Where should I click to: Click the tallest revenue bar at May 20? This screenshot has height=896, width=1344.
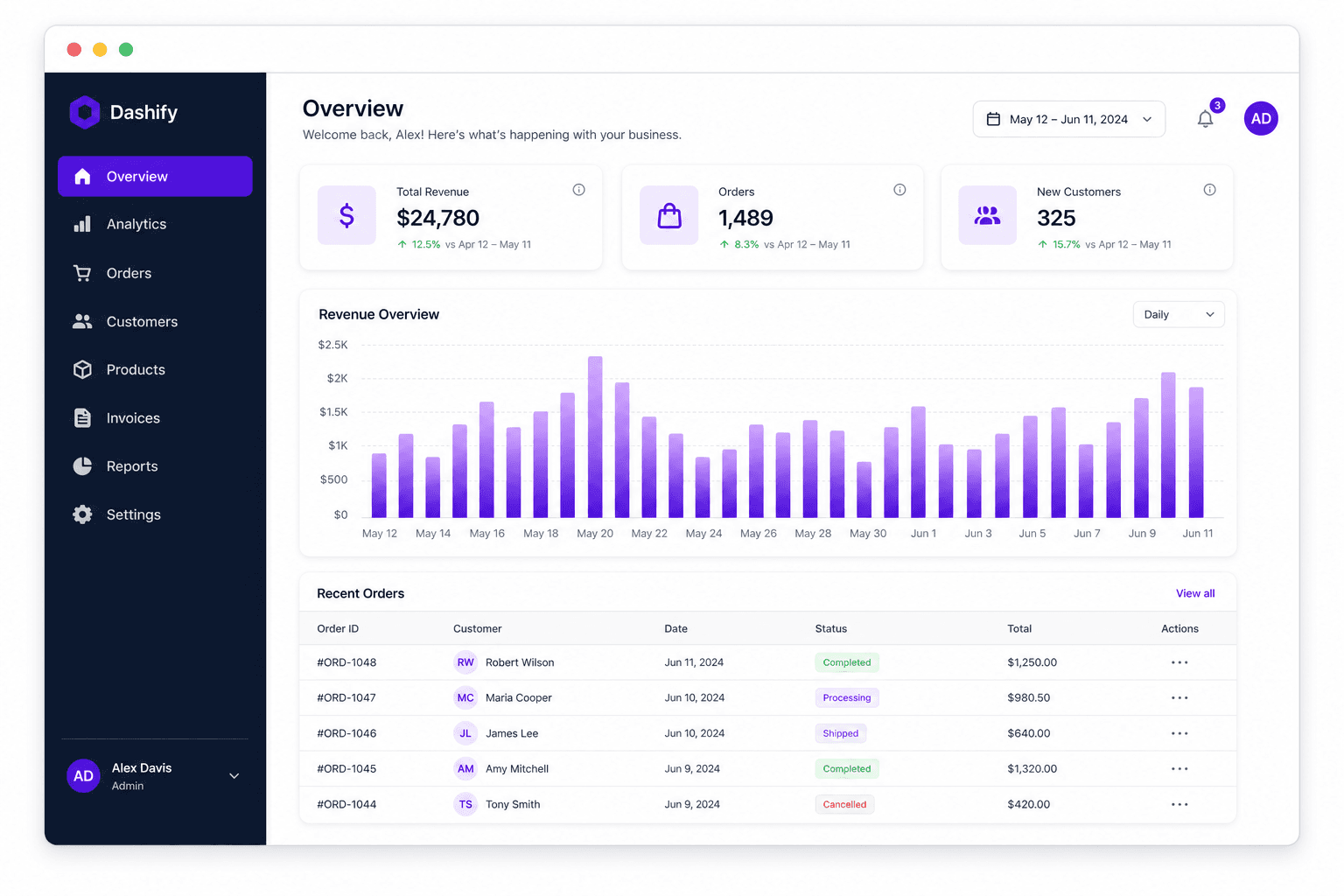[x=595, y=437]
